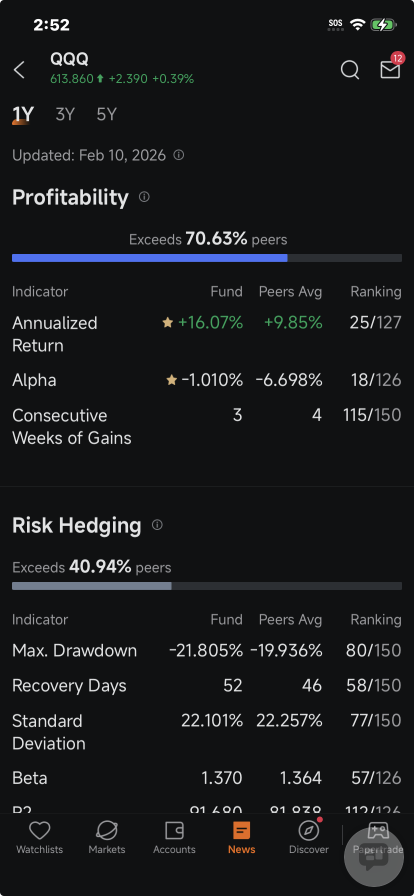Tap the info icon next to Risk Hedging
Image resolution: width=414 pixels, height=896 pixels.
click(157, 525)
